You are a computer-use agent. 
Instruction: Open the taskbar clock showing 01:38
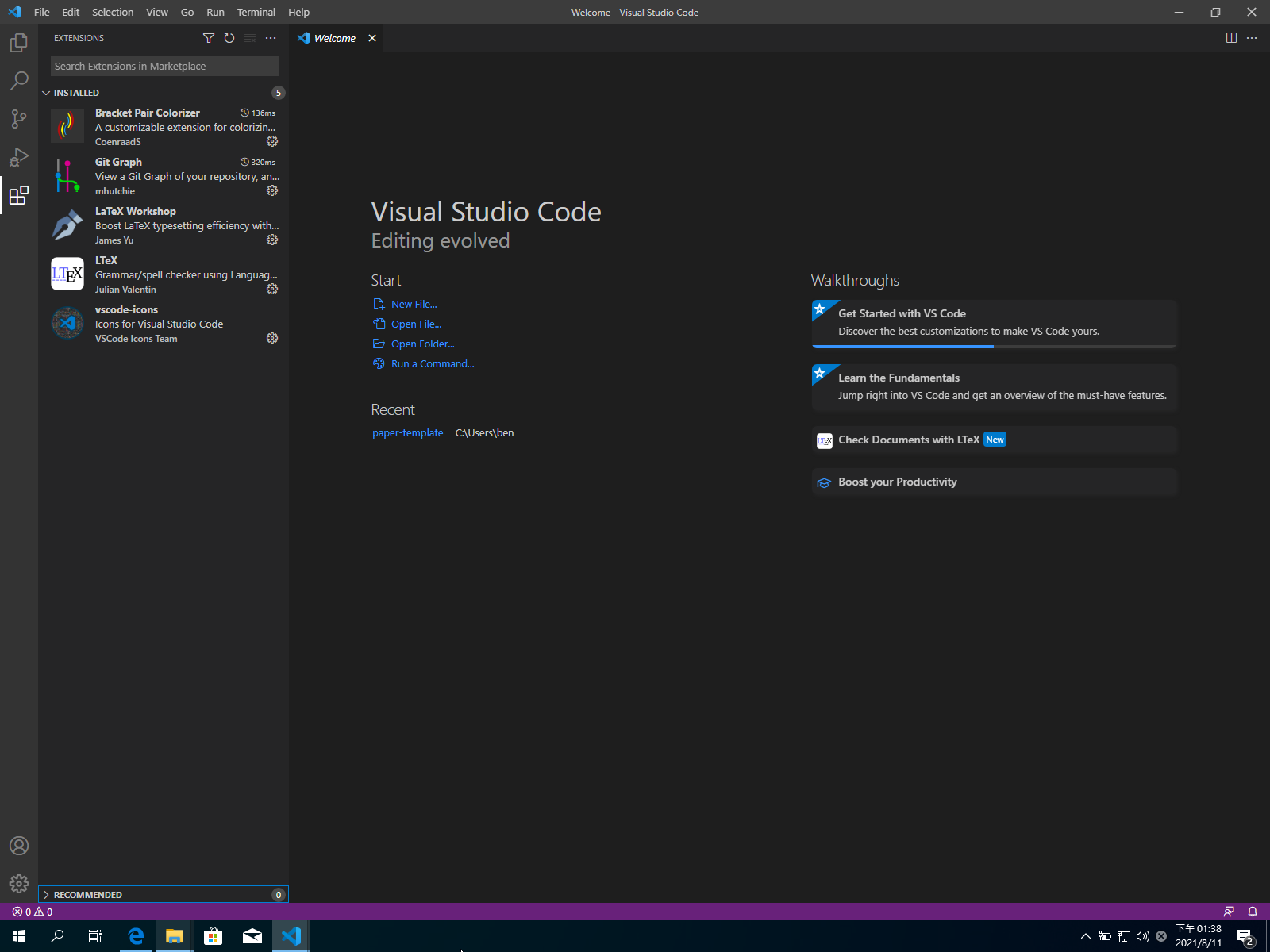1199,936
